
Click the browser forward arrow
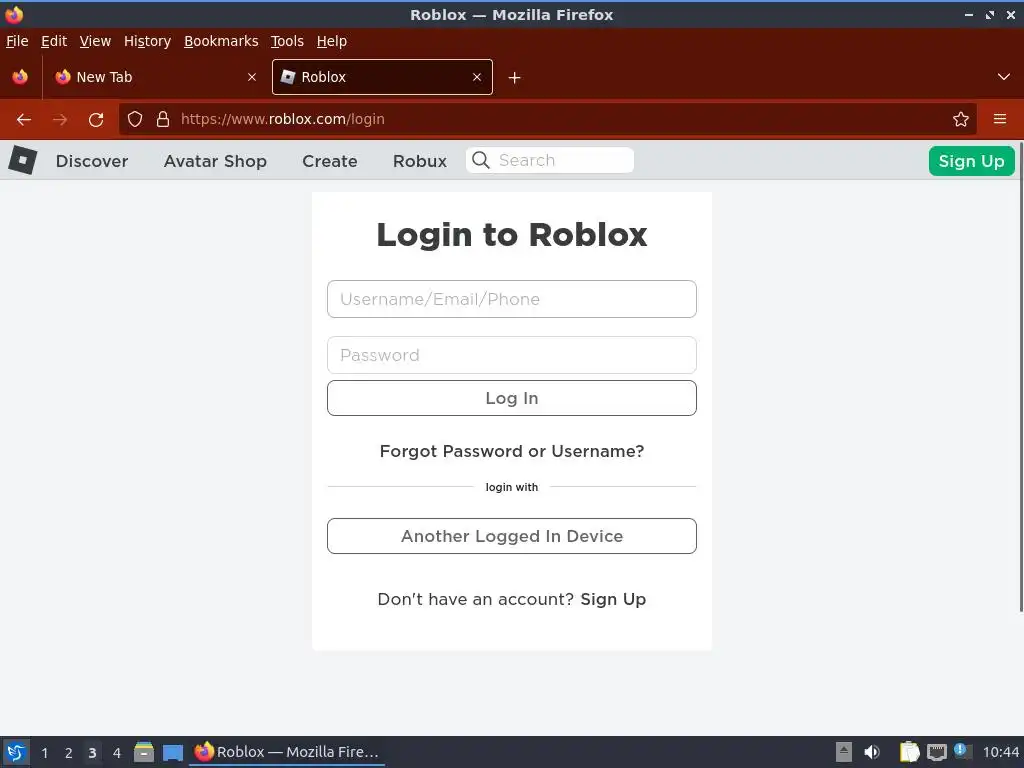point(60,120)
